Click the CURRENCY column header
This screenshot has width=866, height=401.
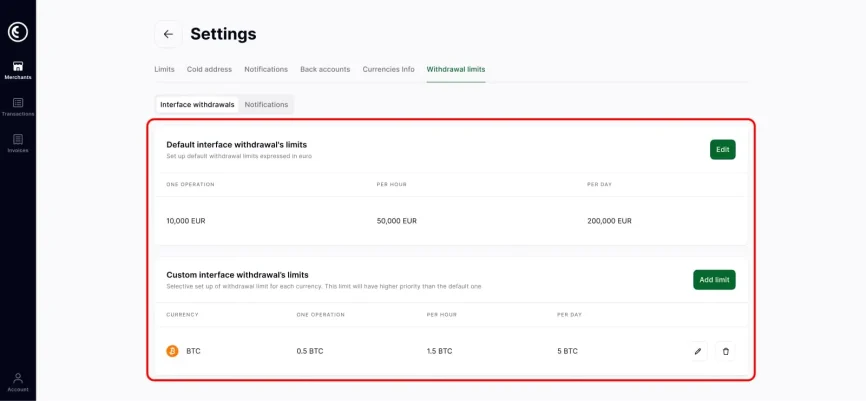pos(182,315)
